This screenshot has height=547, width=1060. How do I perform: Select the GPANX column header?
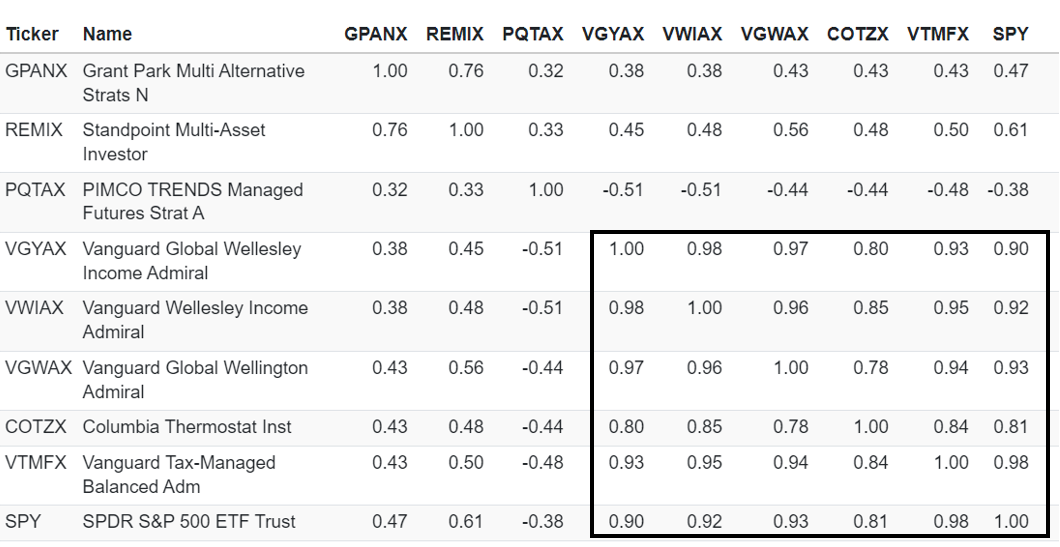375,34
